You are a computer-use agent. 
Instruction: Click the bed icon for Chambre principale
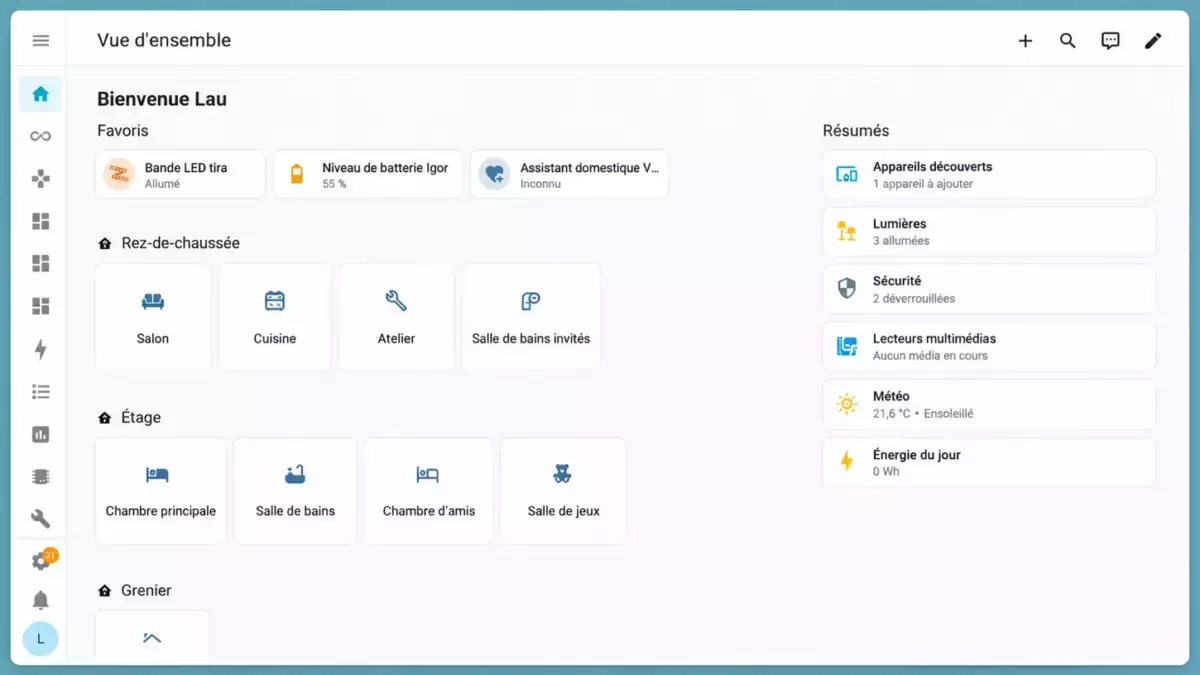[157, 474]
